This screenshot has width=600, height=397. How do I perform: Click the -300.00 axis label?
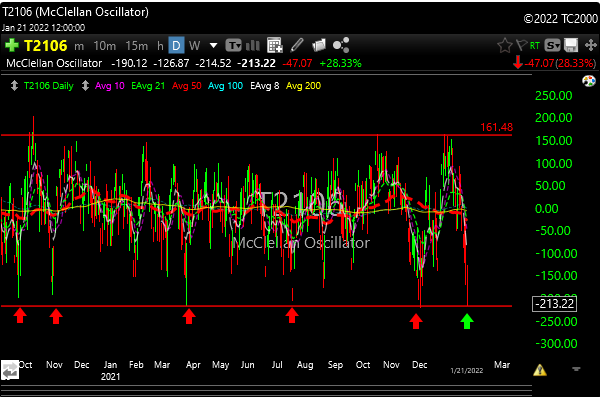556,343
